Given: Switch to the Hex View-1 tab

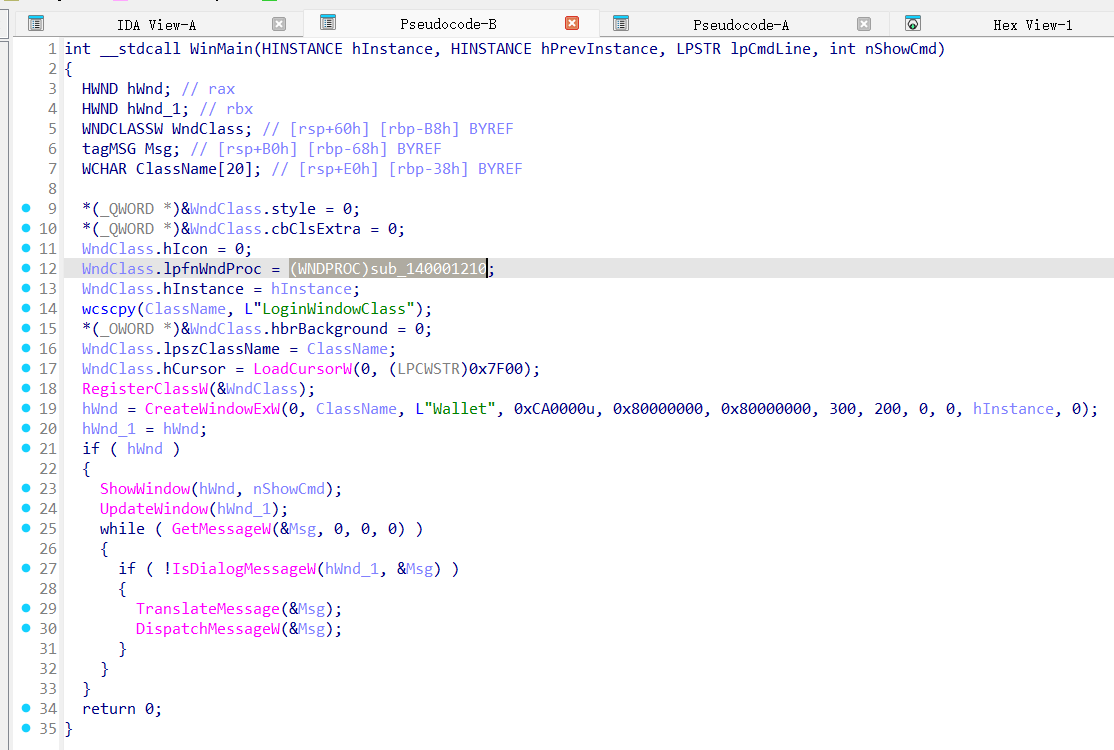Looking at the screenshot, I should (x=1032, y=24).
